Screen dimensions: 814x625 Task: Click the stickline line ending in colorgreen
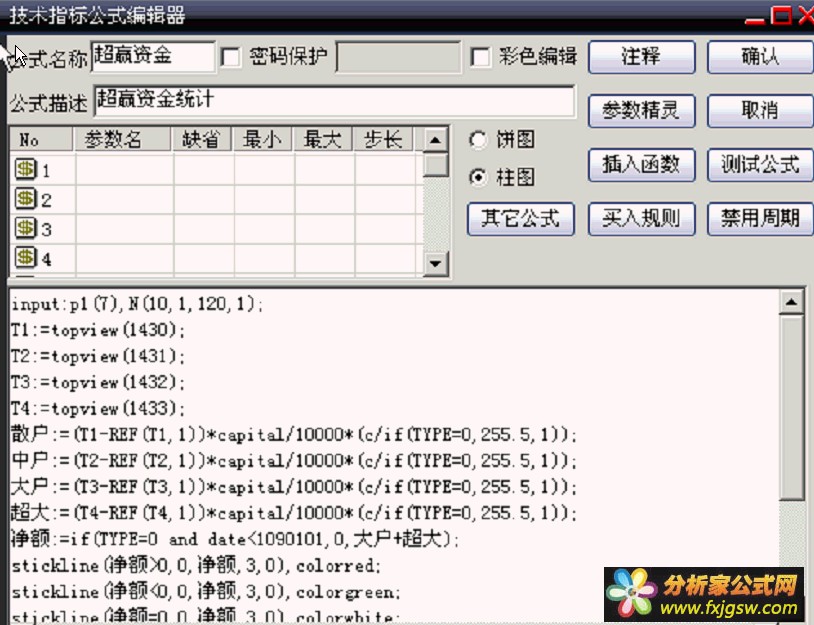(x=206, y=592)
